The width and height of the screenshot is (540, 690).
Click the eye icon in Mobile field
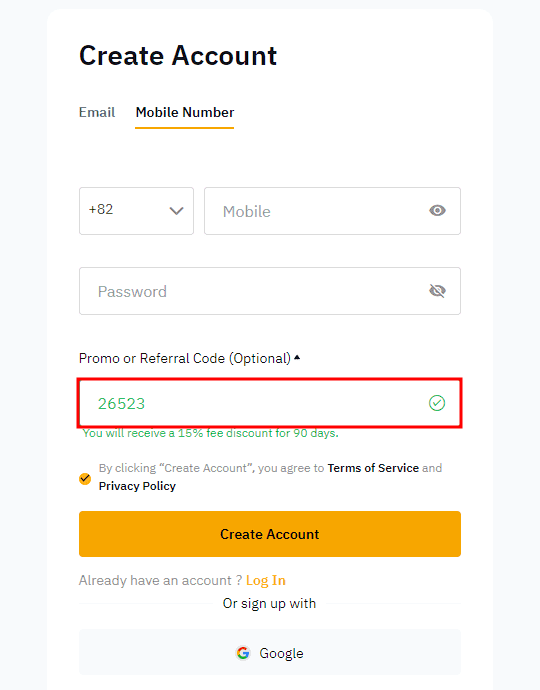pyautogui.click(x=437, y=211)
